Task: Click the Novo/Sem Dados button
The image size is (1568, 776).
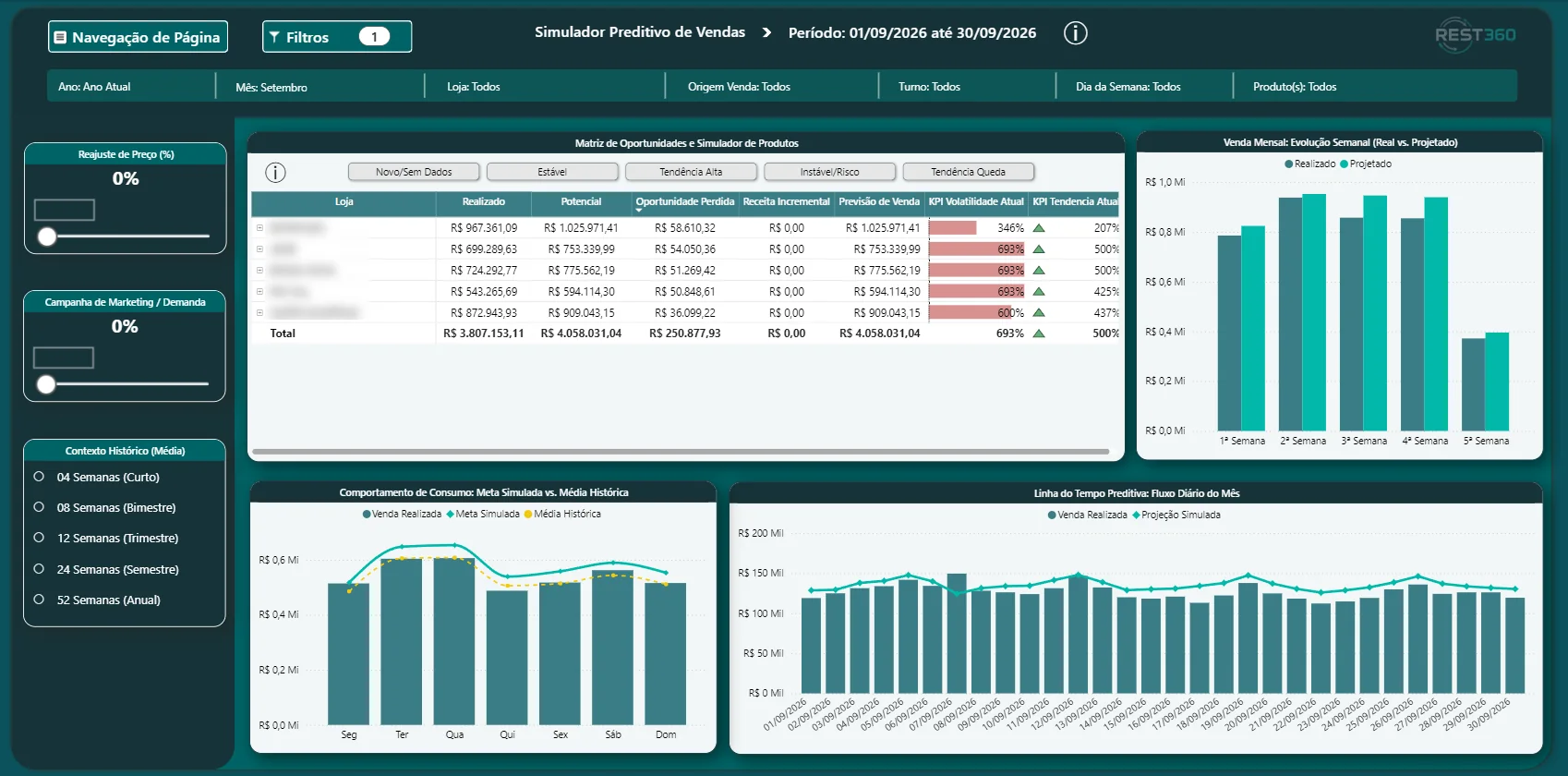Action: click(414, 172)
